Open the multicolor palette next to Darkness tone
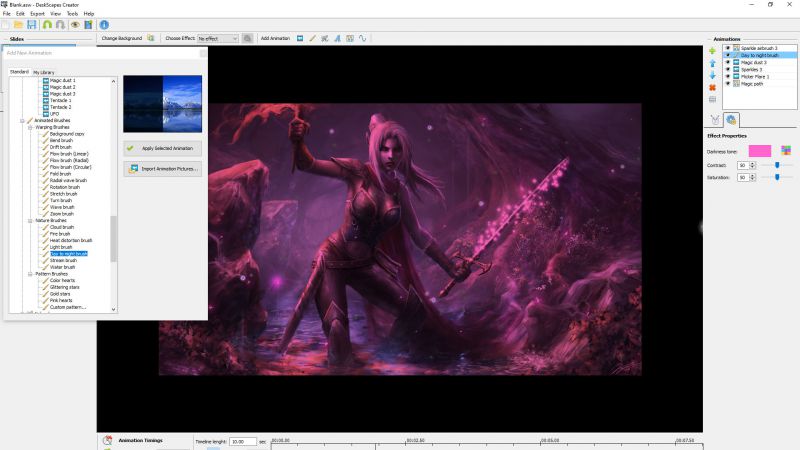800x450 pixels. pos(786,151)
